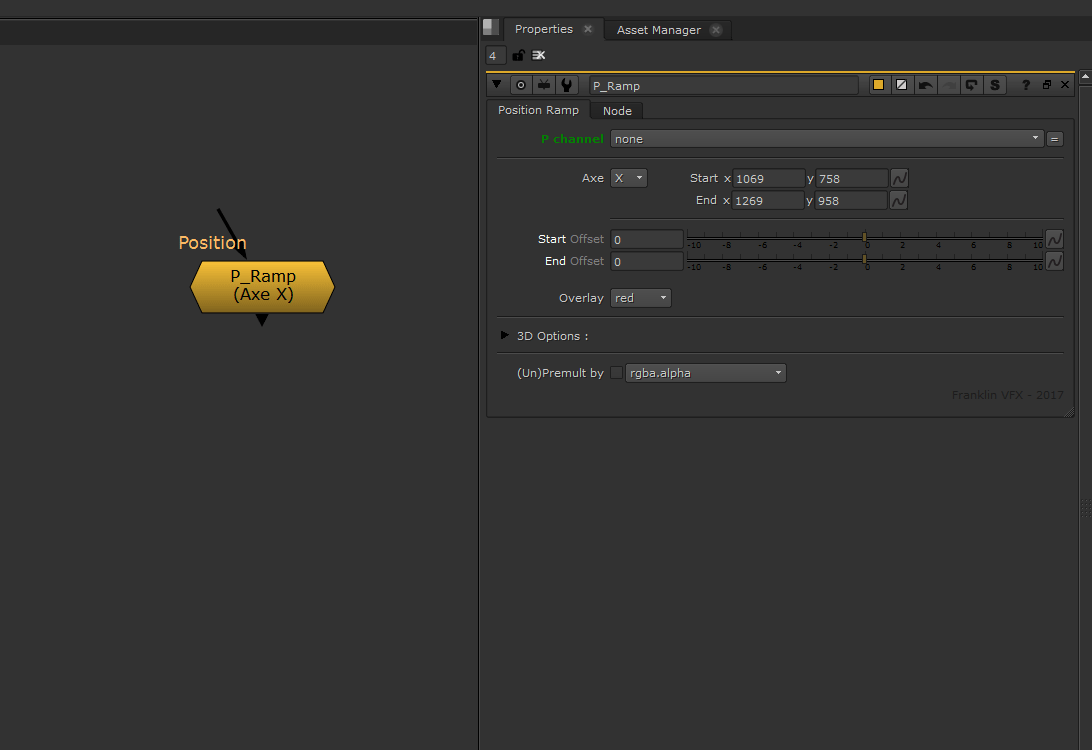Click the clear all panels icon
The height and width of the screenshot is (750, 1092).
click(538, 55)
